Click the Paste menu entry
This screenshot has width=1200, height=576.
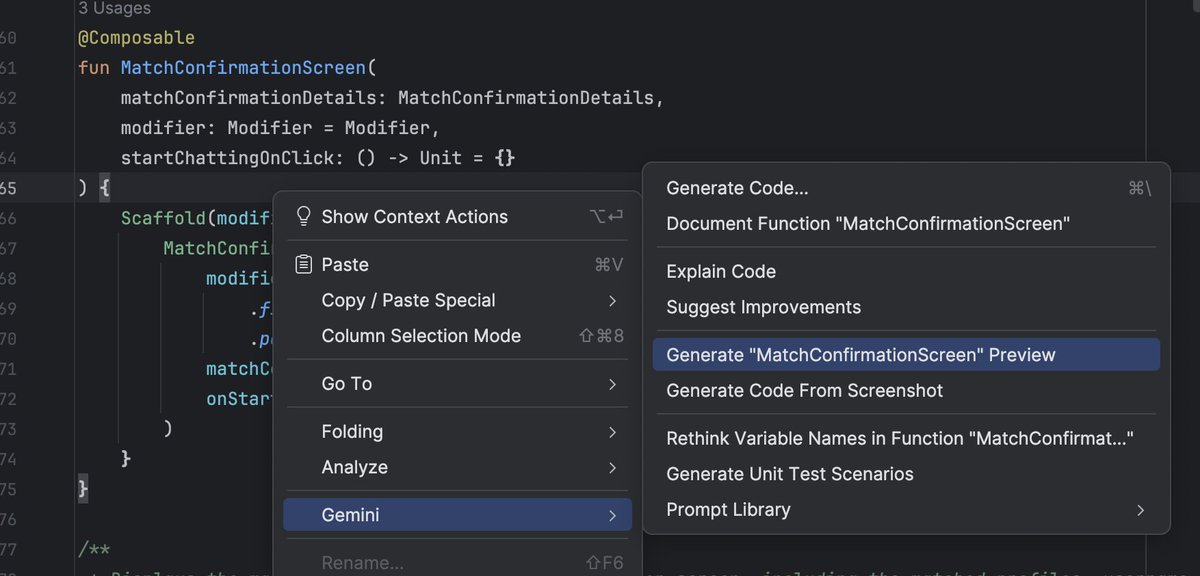point(344,263)
